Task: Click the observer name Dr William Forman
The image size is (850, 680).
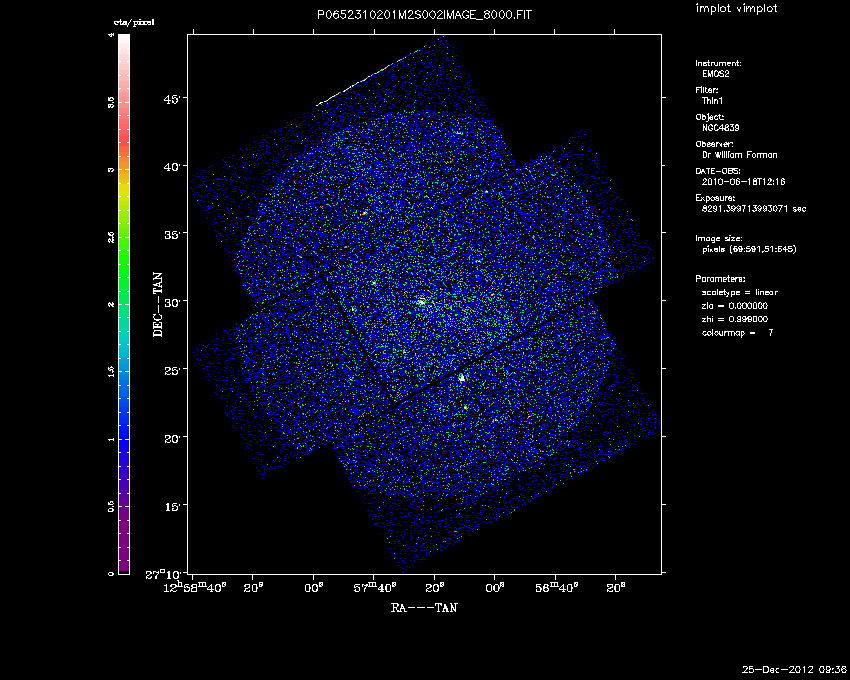Action: 739,155
